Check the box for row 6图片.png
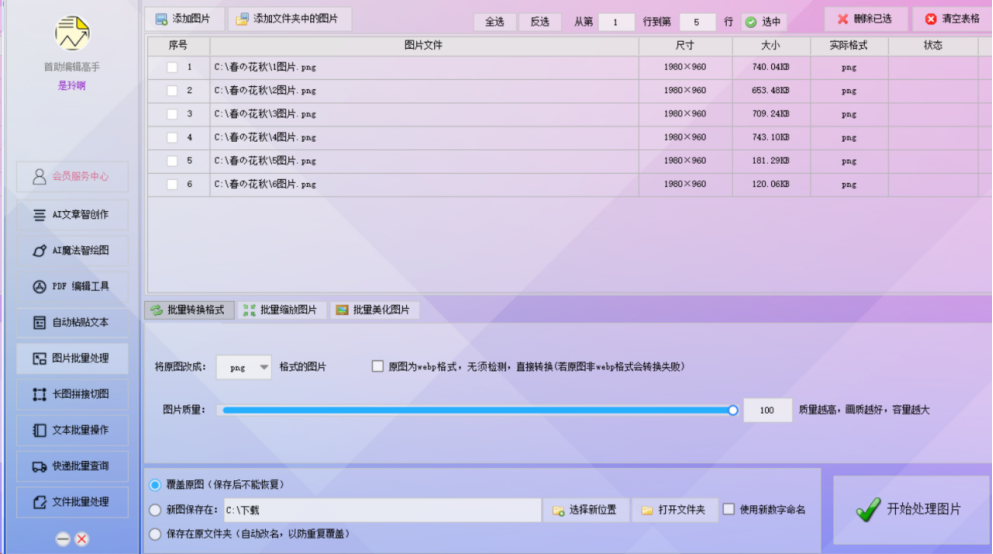The width and height of the screenshot is (993, 554). [x=172, y=184]
